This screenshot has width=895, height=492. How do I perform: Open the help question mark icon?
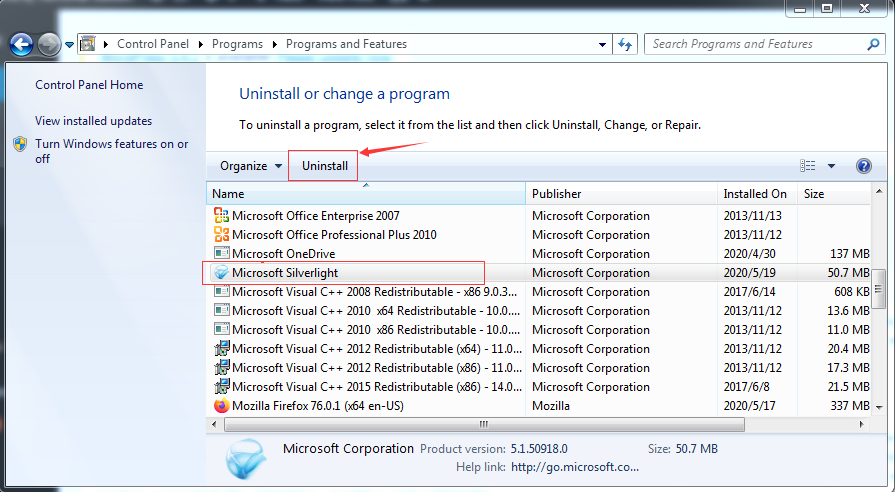tap(864, 166)
